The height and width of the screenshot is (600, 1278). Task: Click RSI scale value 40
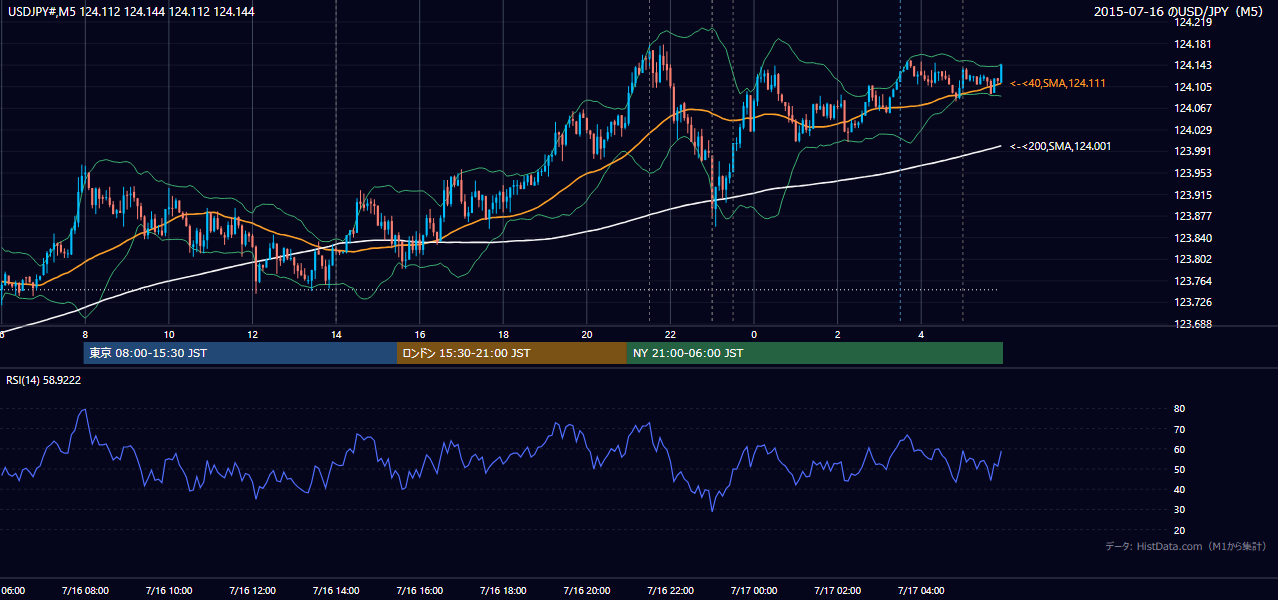1179,490
